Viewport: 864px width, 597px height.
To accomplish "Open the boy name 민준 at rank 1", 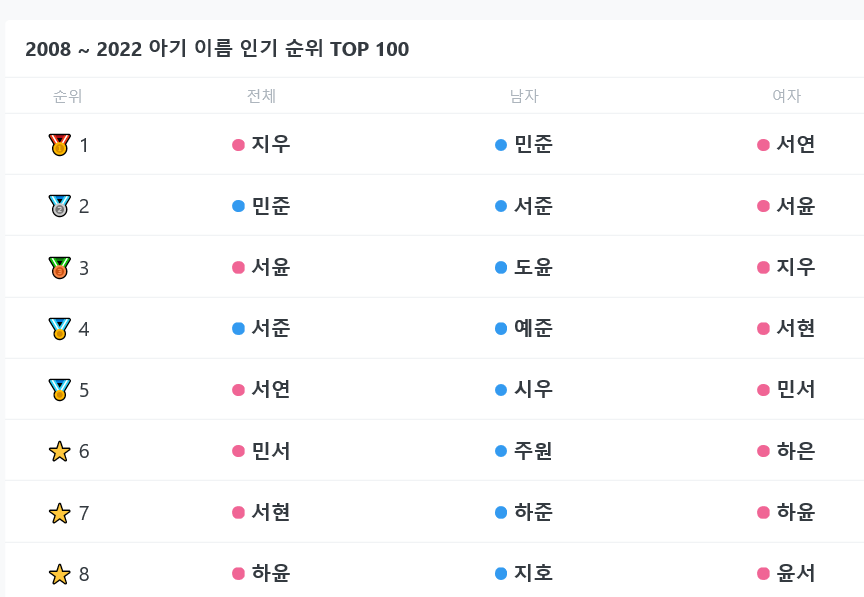I will click(533, 145).
